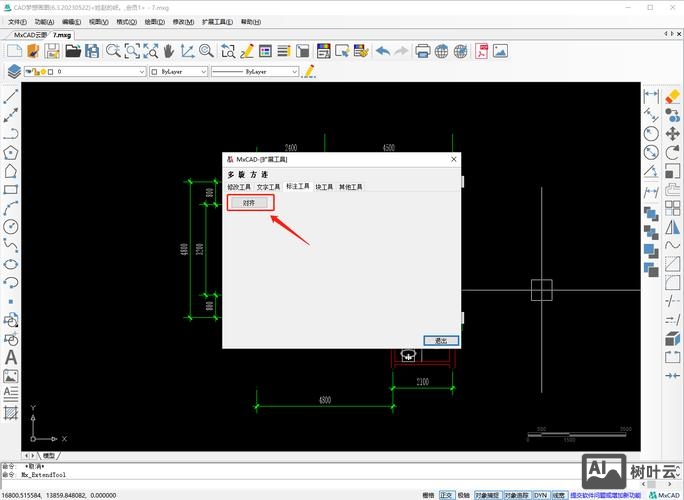684x500 pixels.
Task: Select the Text 'A' tool
Action: click(11, 357)
